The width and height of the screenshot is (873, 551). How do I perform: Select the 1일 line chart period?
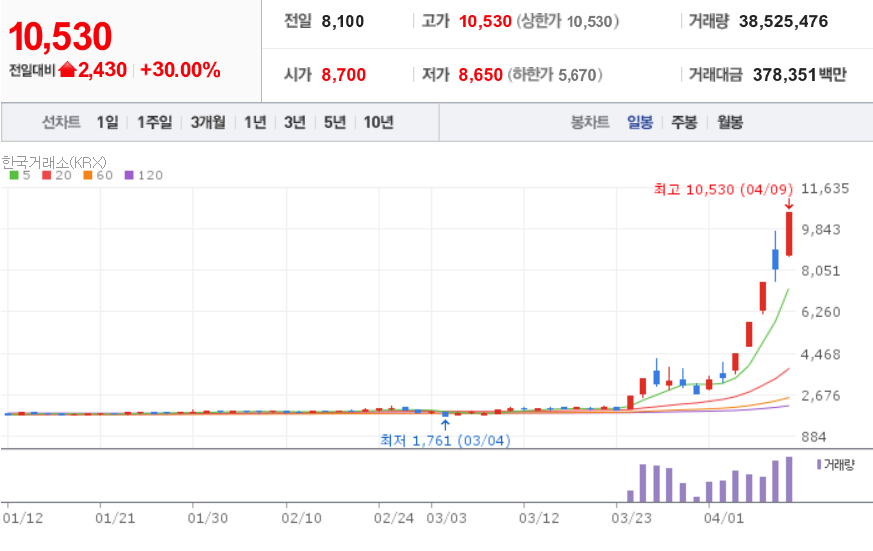(107, 122)
